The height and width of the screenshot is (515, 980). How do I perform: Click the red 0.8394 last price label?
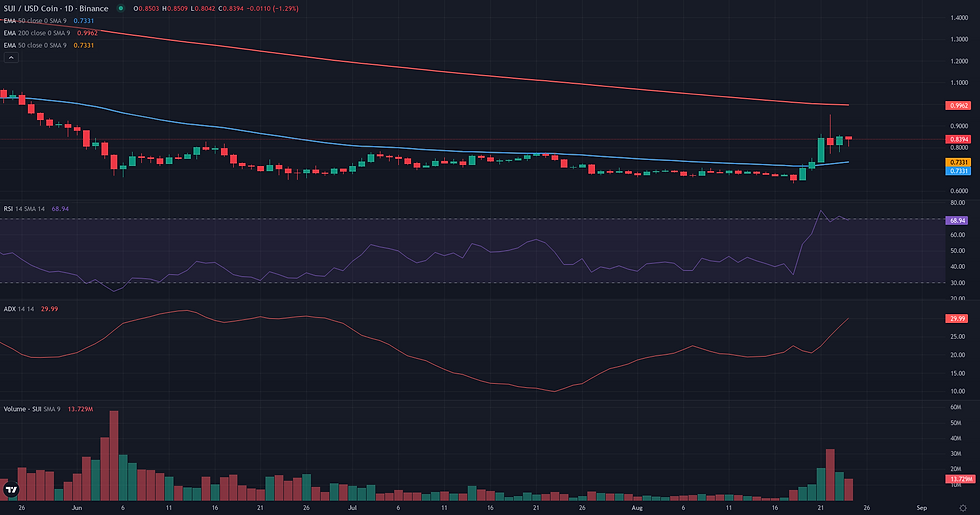[959, 139]
